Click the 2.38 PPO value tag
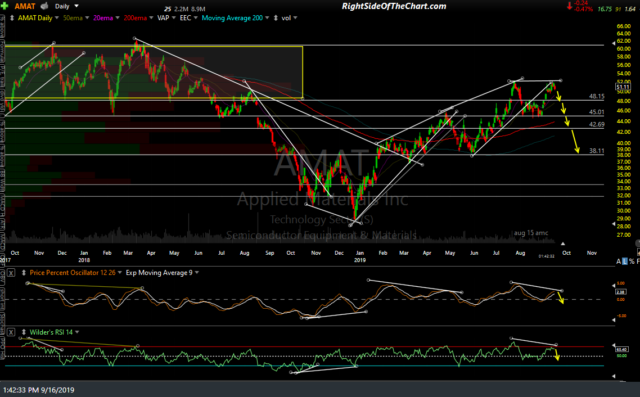The height and width of the screenshot is (397, 640). (620, 292)
